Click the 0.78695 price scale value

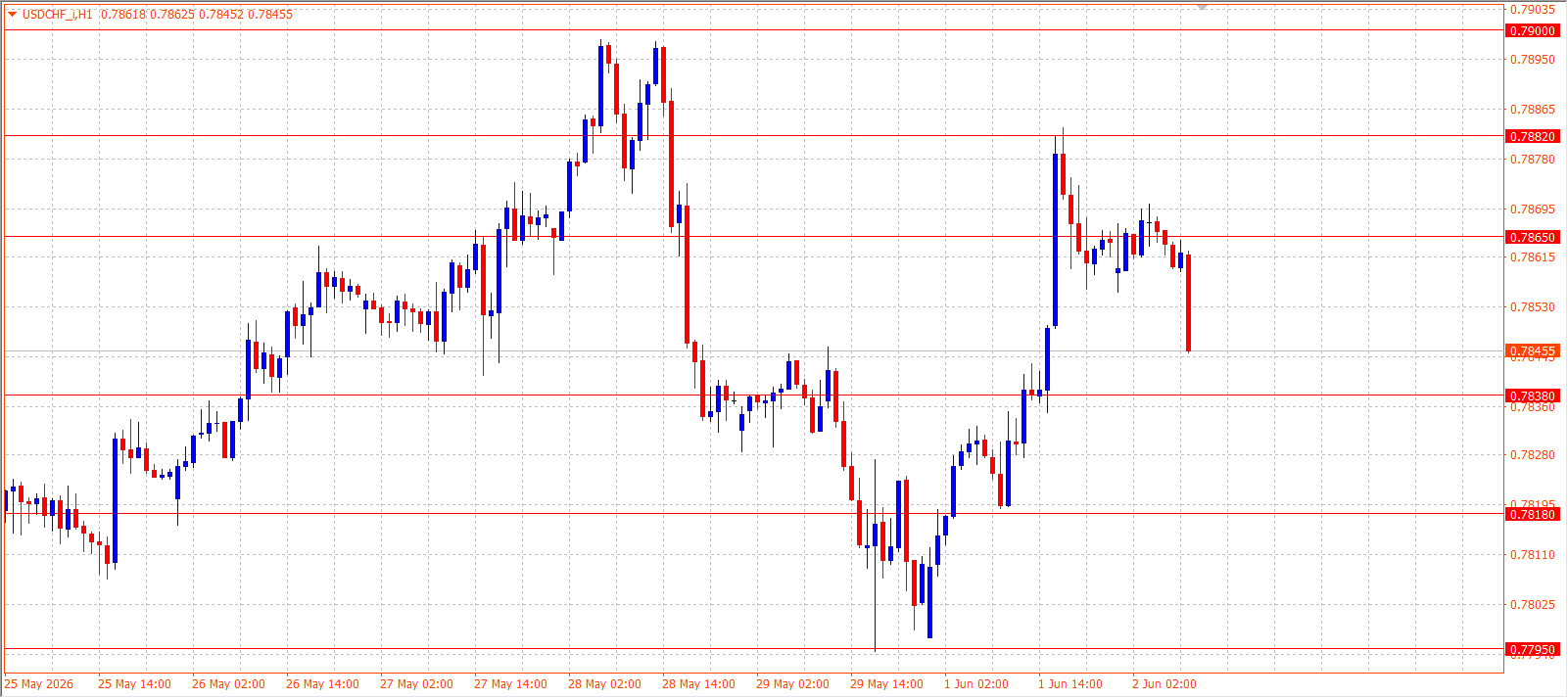[1532, 209]
